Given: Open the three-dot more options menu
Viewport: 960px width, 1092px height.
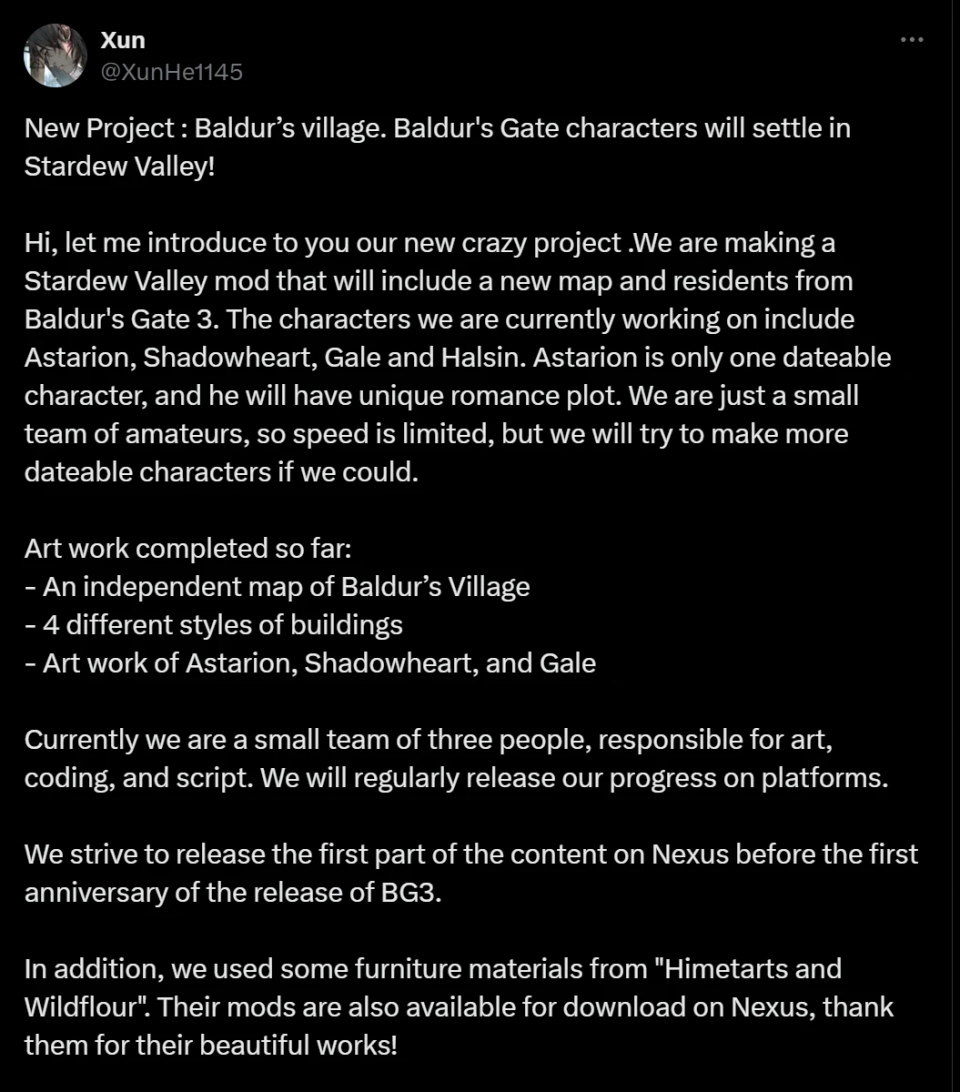Looking at the screenshot, I should (911, 40).
